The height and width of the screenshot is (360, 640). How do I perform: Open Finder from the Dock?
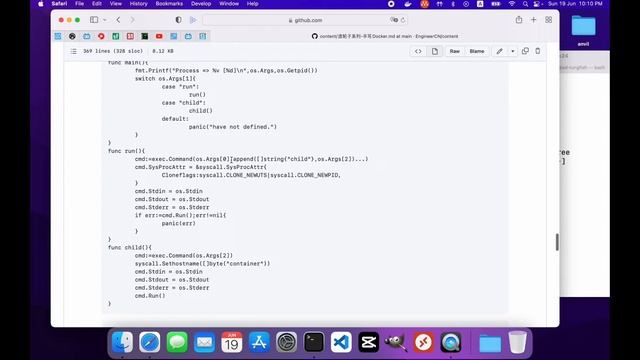(x=122, y=342)
